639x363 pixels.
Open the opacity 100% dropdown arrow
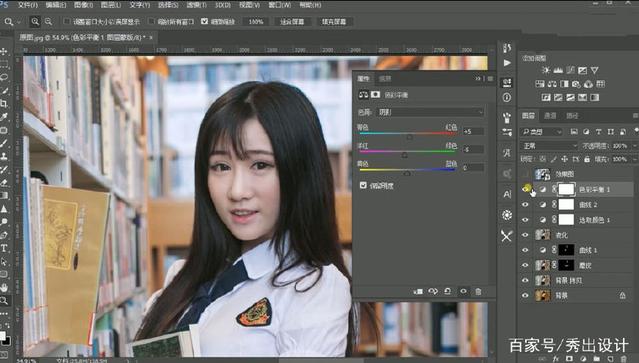634,145
